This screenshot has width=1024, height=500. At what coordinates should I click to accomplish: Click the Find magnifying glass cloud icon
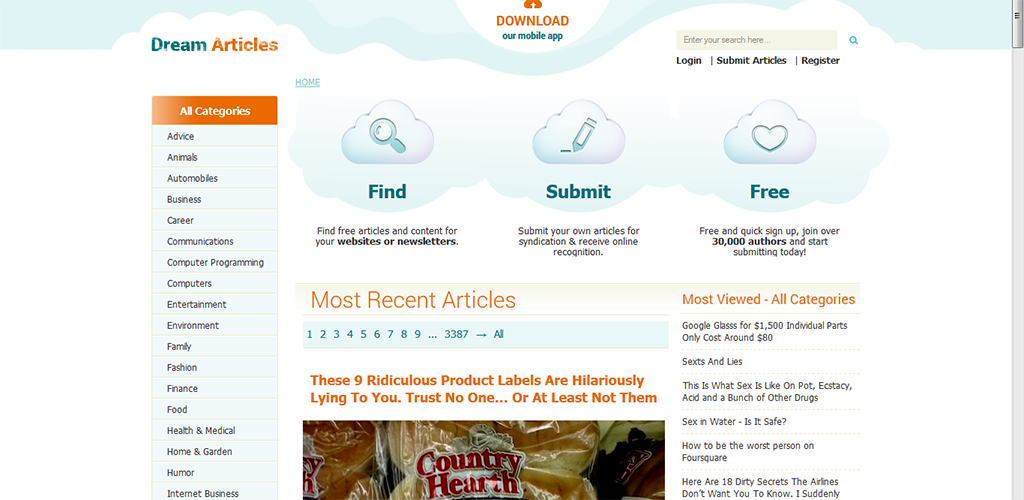[387, 133]
